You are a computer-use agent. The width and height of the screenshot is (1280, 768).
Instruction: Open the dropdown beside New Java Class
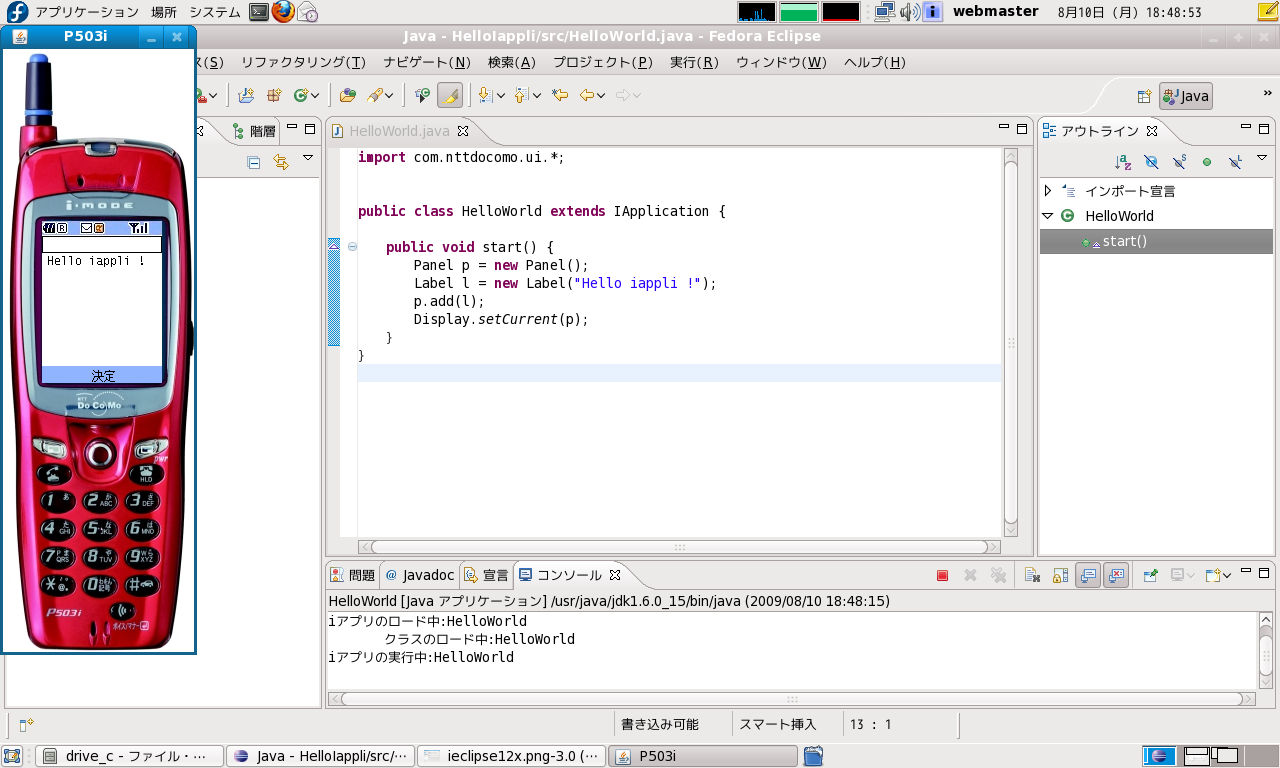(x=315, y=96)
